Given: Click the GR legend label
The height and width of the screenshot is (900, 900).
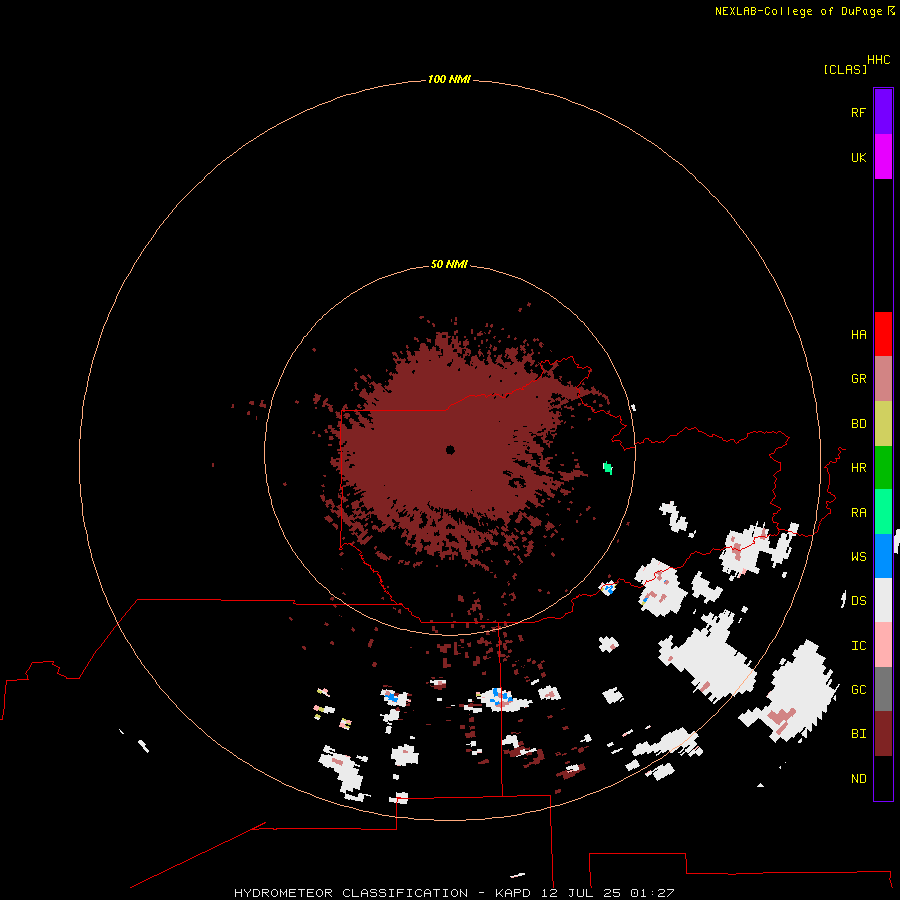Looking at the screenshot, I should pos(859,379).
